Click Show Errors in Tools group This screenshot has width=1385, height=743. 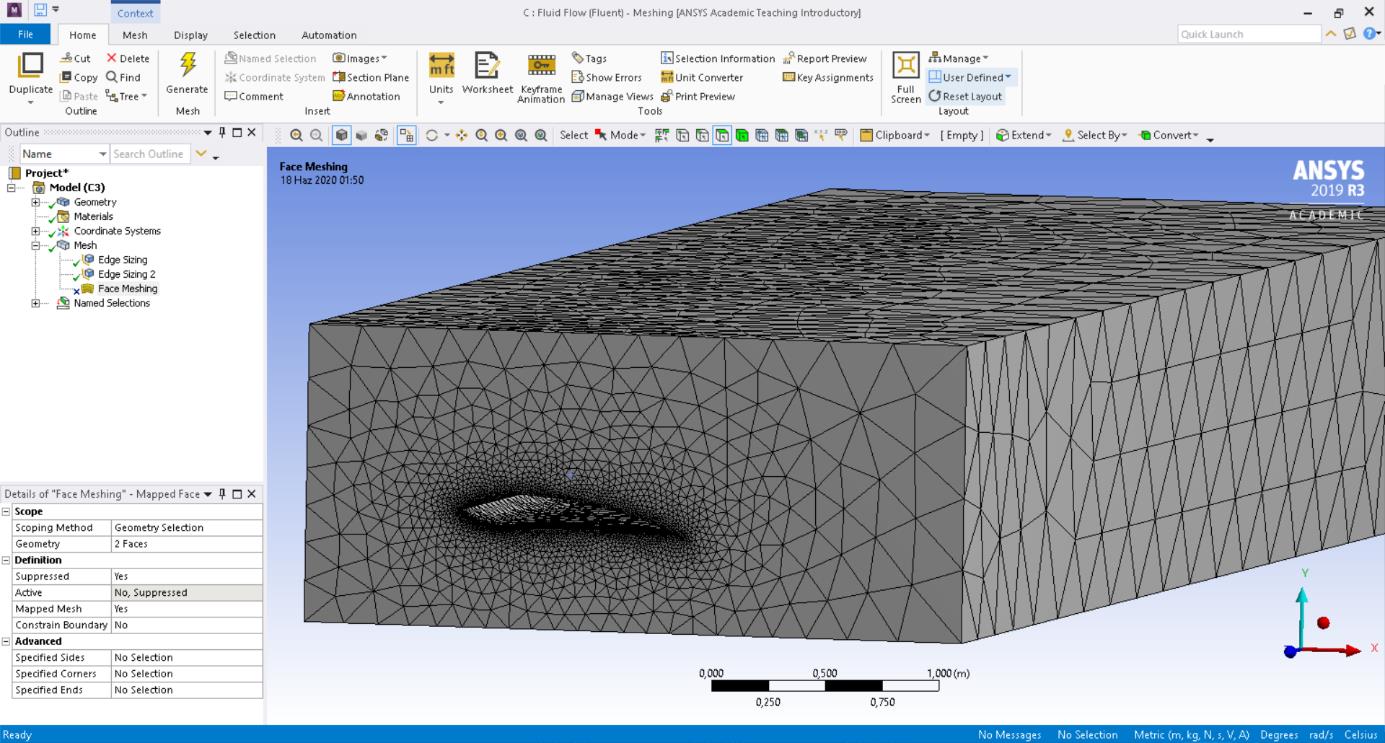(606, 78)
